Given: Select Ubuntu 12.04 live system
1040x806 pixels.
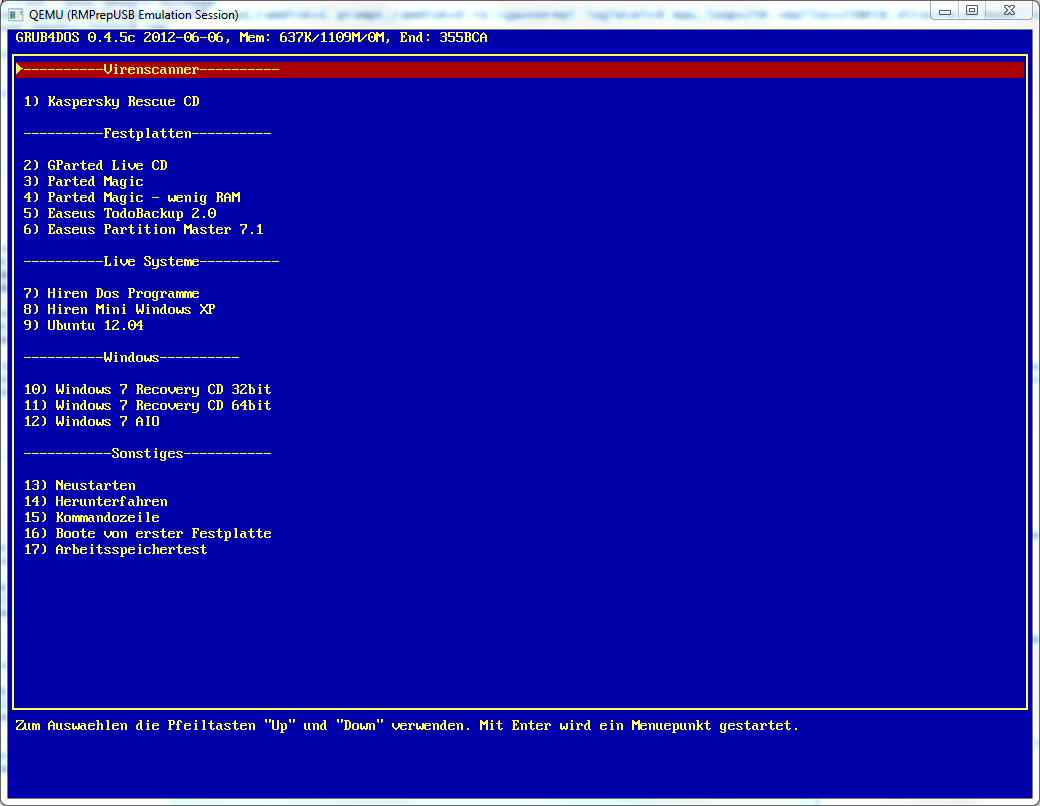Looking at the screenshot, I should (84, 325).
